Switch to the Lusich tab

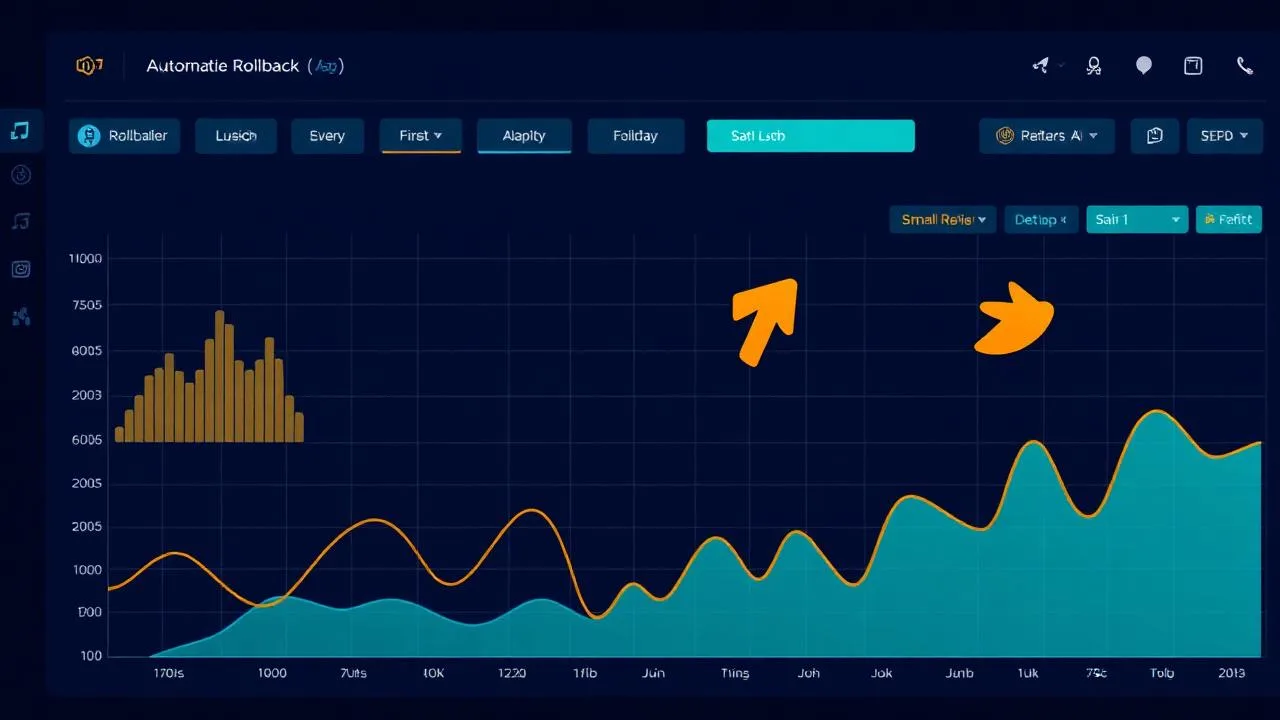tap(236, 136)
